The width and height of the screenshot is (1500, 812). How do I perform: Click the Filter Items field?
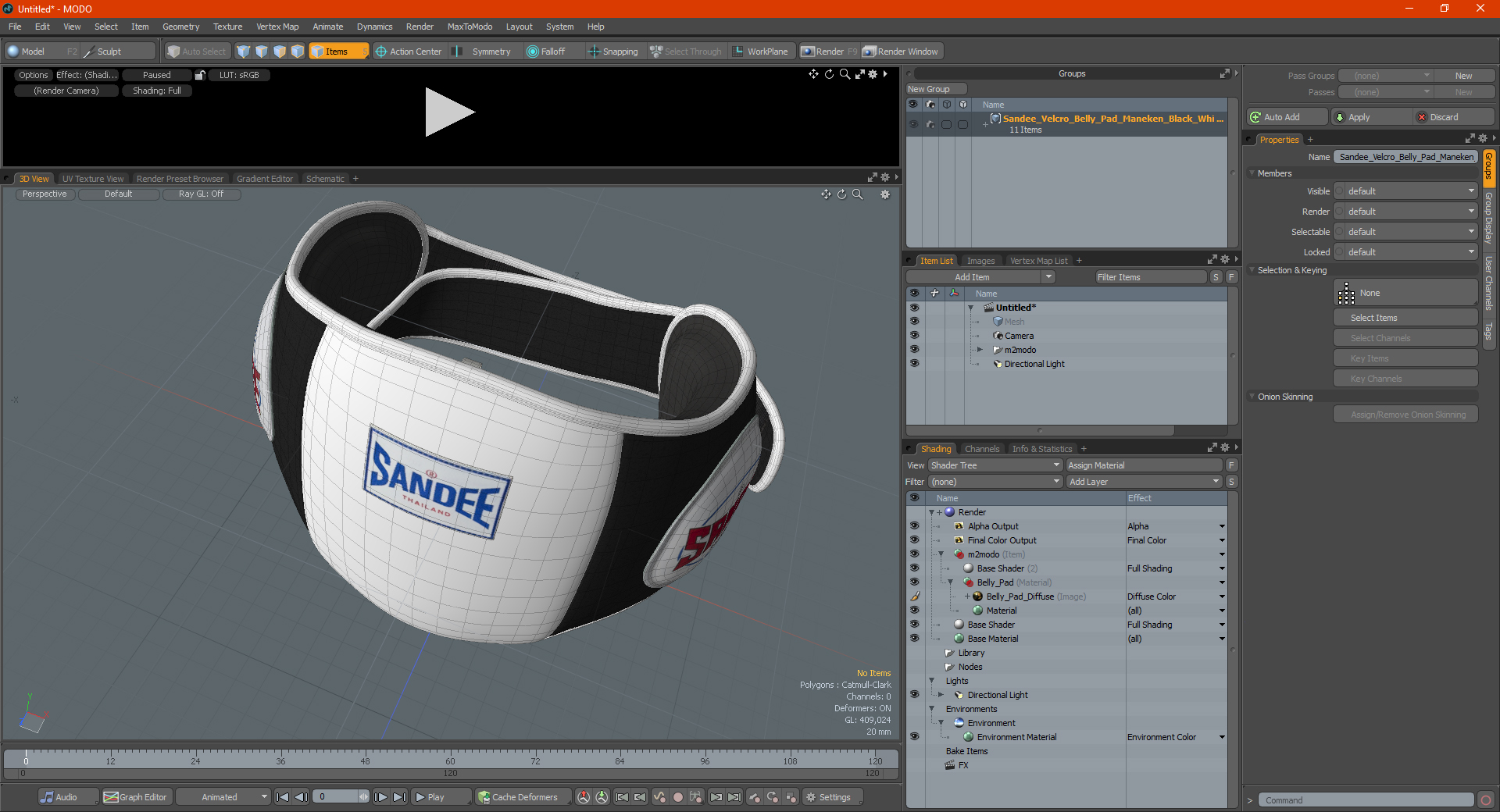pos(1151,277)
